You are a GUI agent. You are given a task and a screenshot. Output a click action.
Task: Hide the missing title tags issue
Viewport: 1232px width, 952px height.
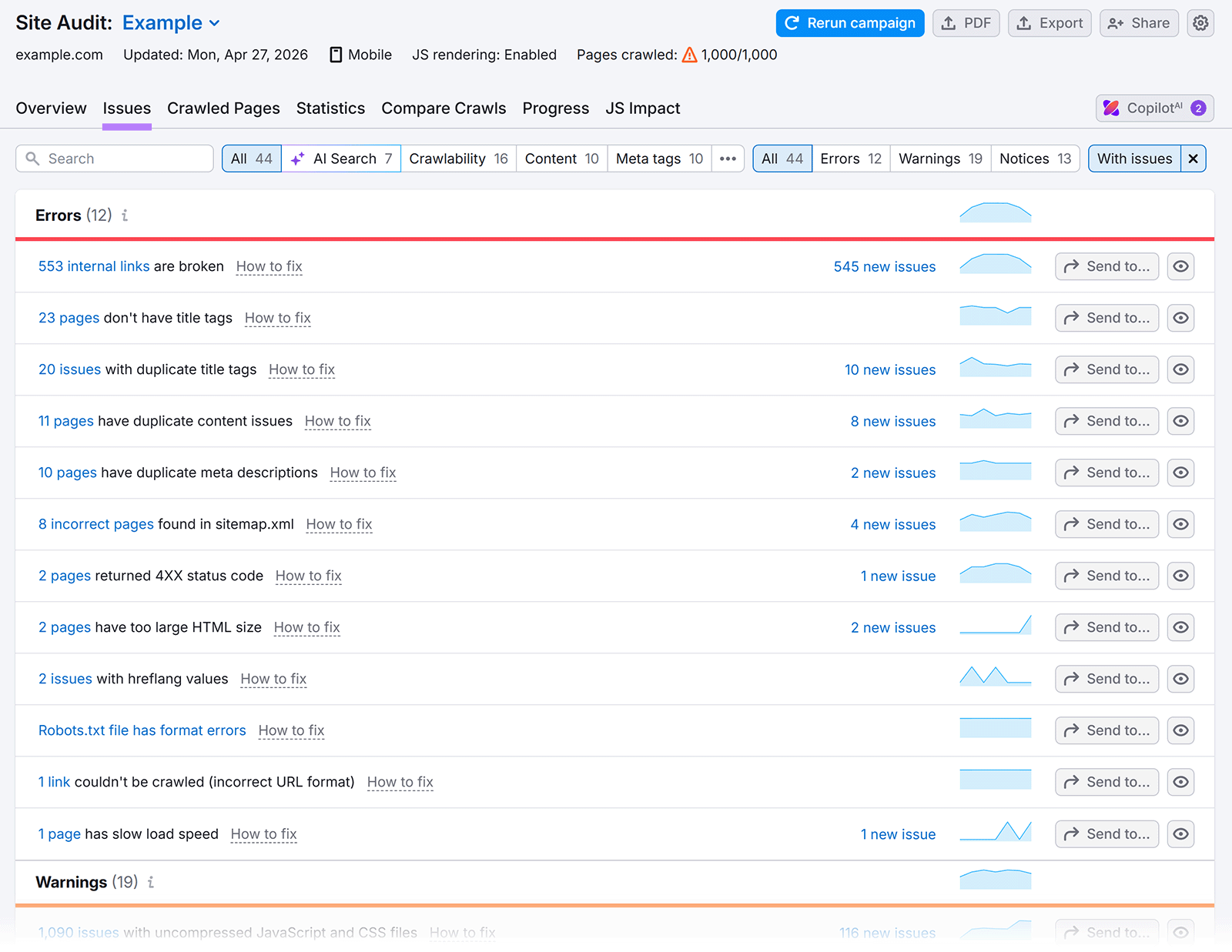[x=1181, y=318]
